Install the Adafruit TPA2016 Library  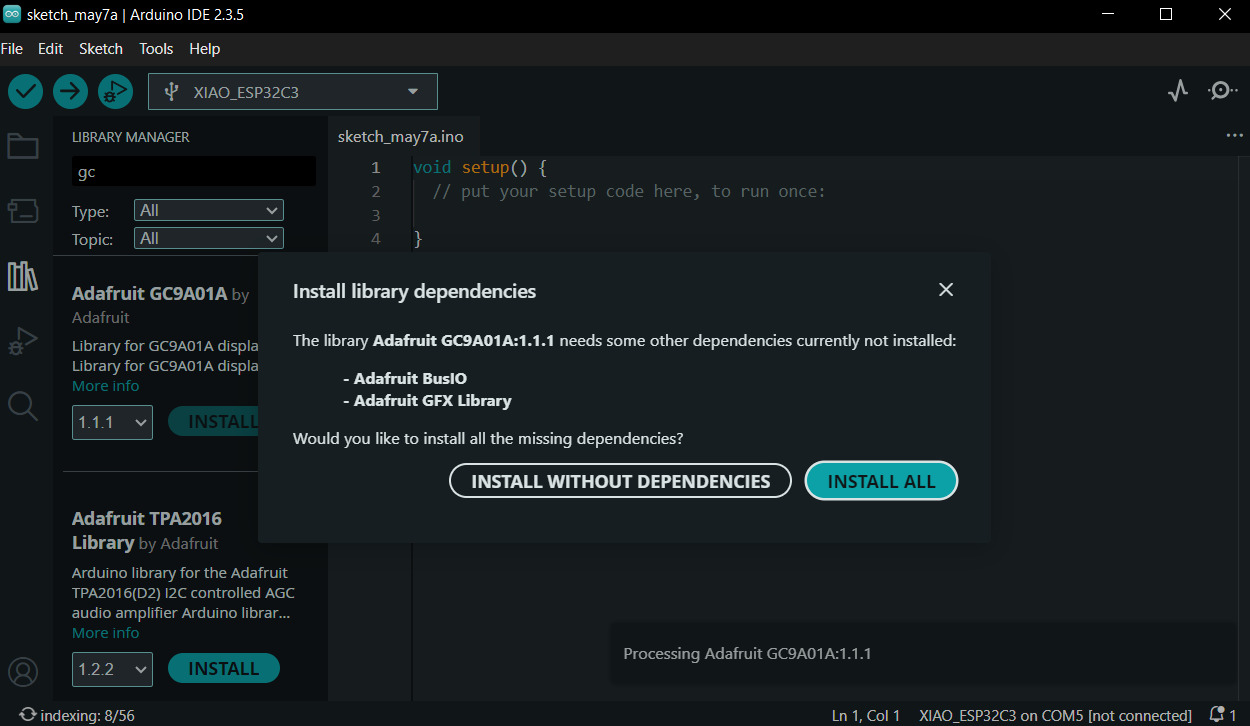click(x=224, y=669)
